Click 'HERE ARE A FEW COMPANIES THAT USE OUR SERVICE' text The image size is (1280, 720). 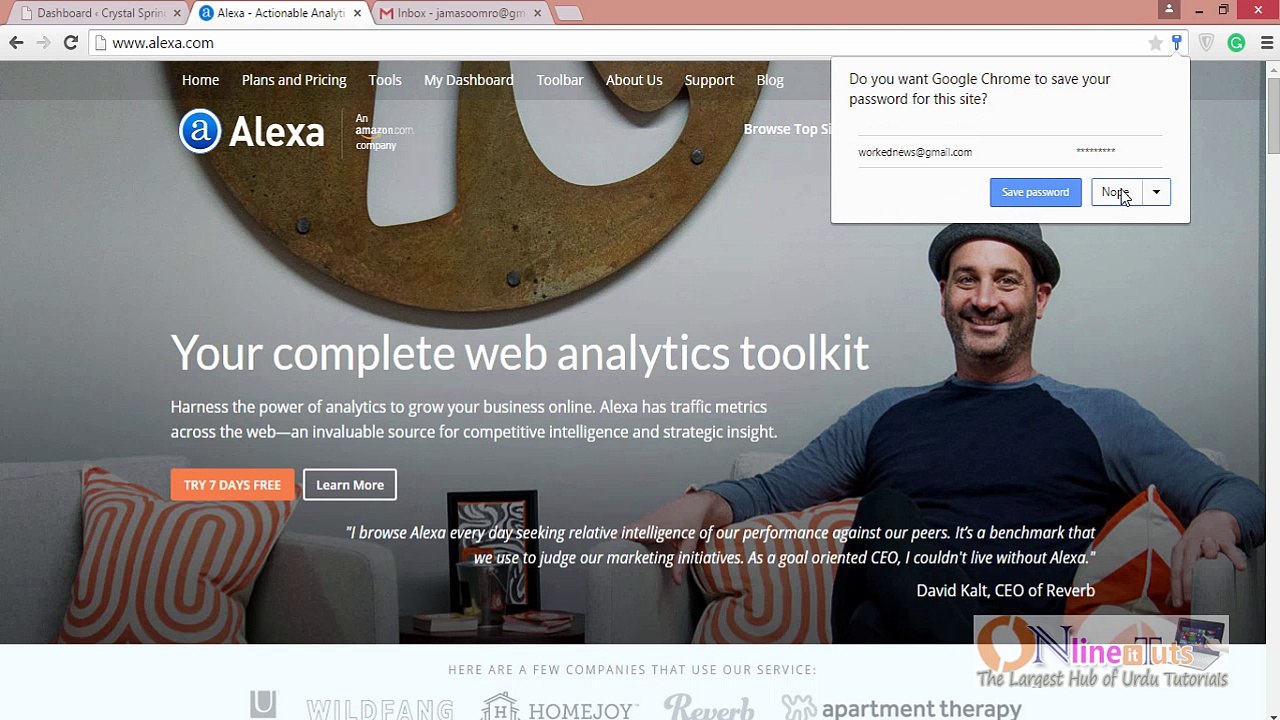pyautogui.click(x=632, y=670)
